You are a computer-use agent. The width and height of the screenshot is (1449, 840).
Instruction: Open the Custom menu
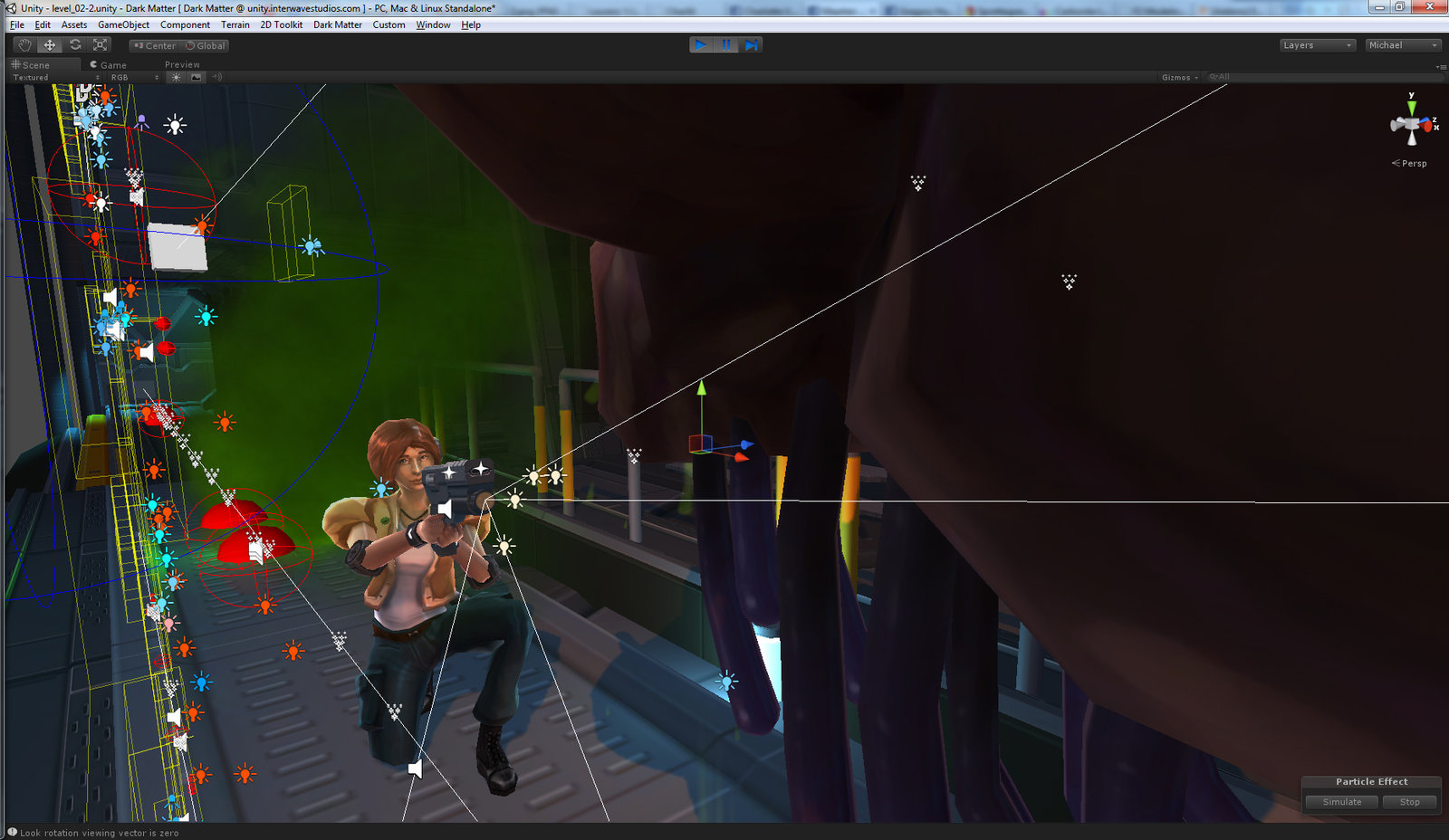pos(389,24)
